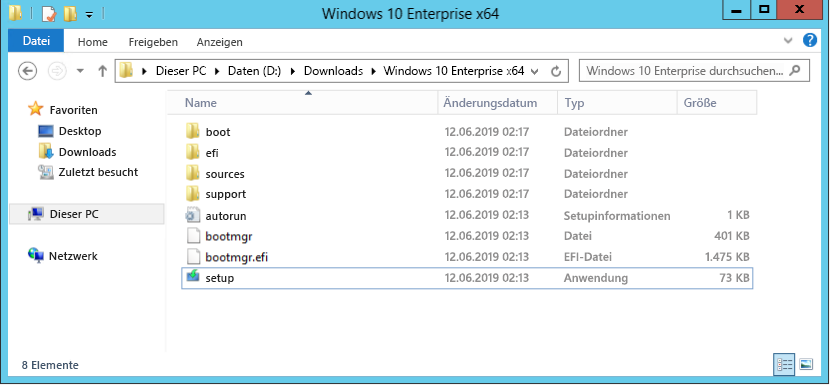
Task: Navigate to Downloads breadcrumb
Action: [333, 71]
